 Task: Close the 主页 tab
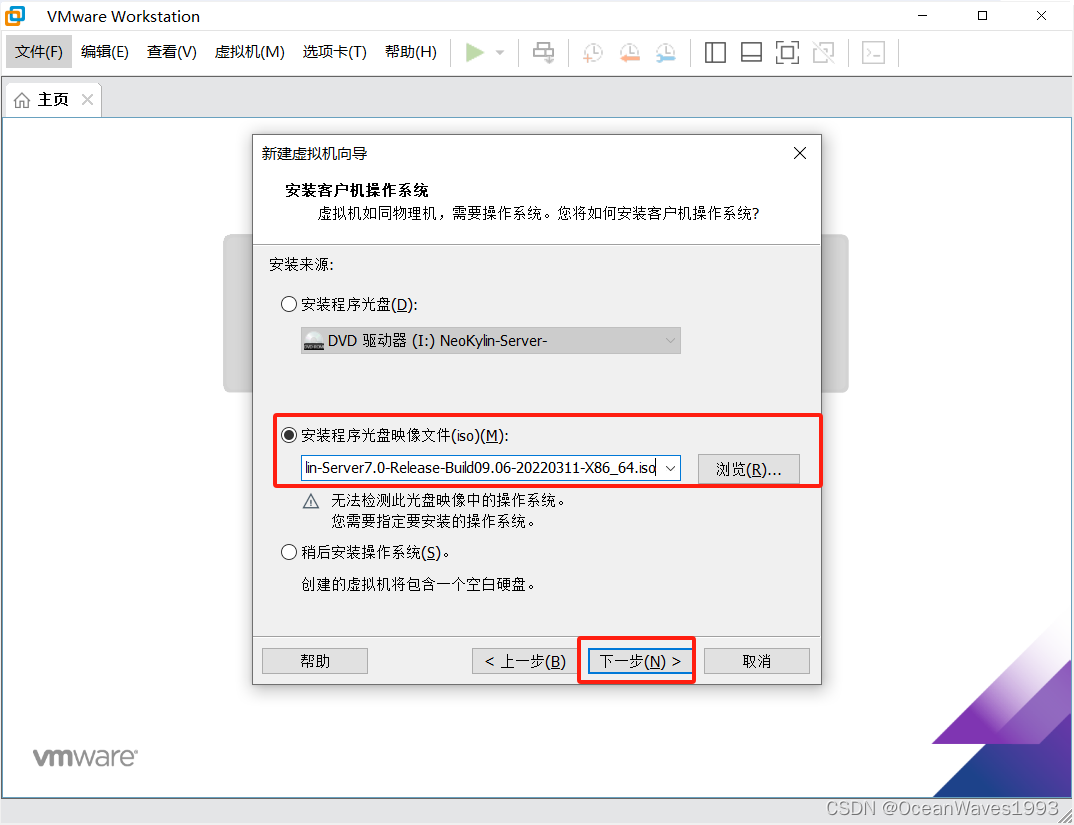(87, 100)
